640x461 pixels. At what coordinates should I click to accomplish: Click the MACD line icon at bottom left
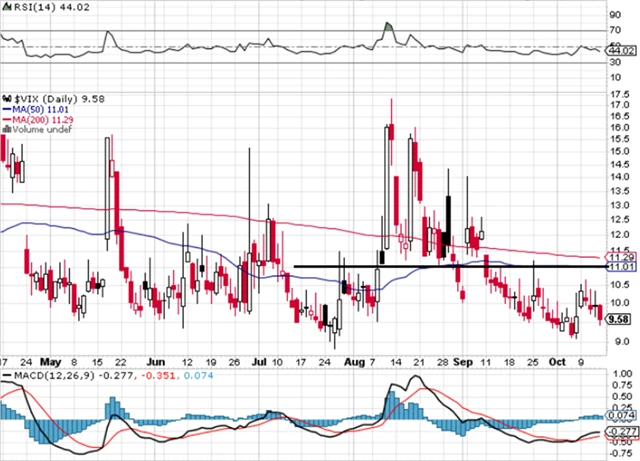tap(5, 373)
